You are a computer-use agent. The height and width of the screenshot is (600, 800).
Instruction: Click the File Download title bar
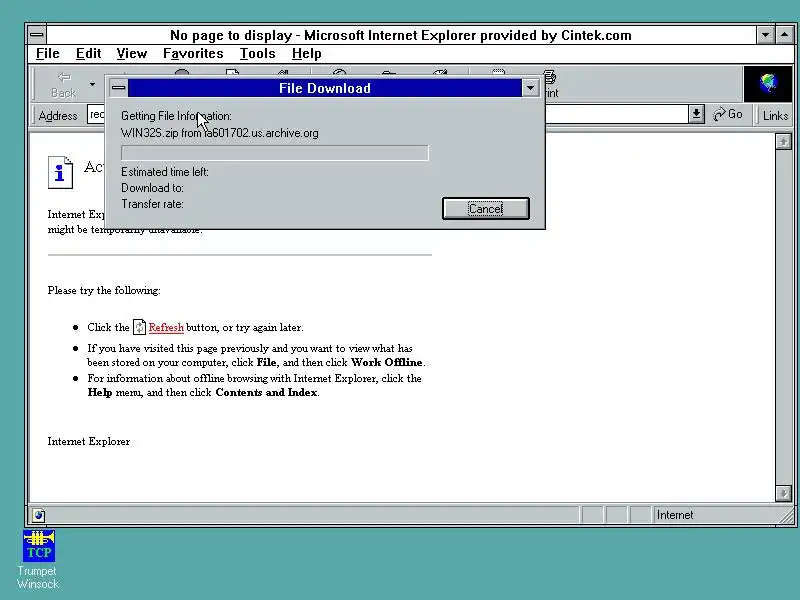point(324,88)
